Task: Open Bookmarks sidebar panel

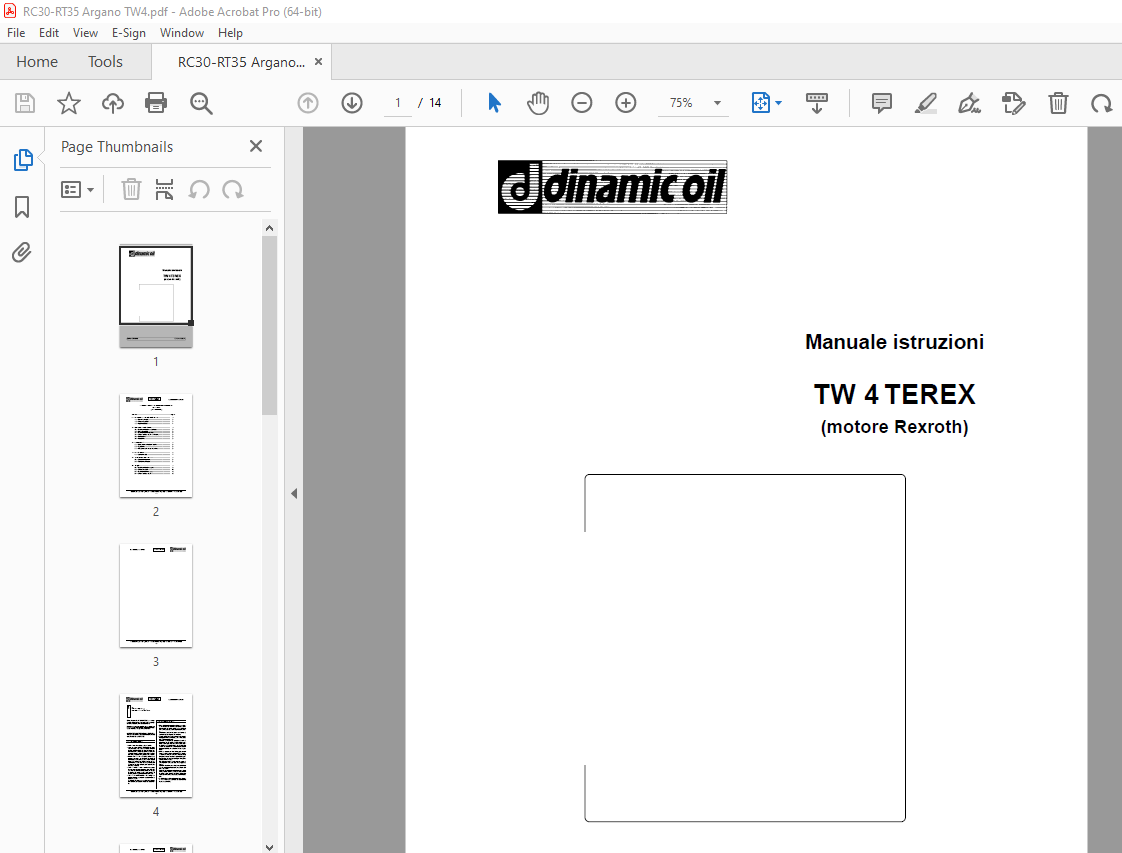Action: pos(22,207)
